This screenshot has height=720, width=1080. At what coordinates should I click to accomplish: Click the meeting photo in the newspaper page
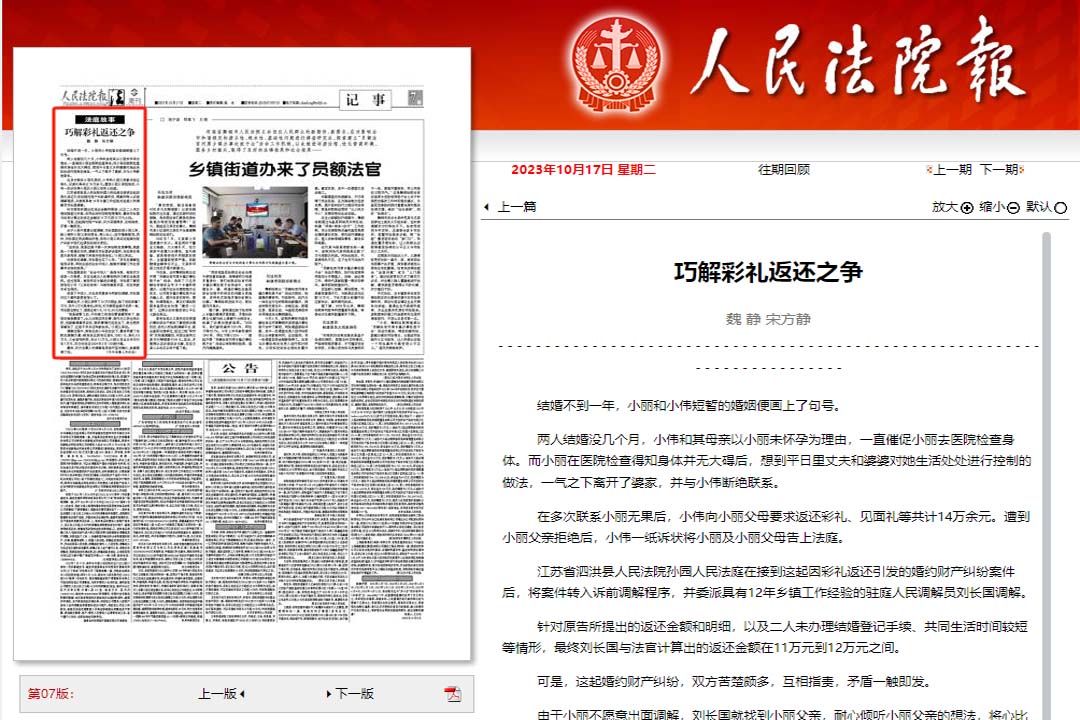[x=241, y=222]
